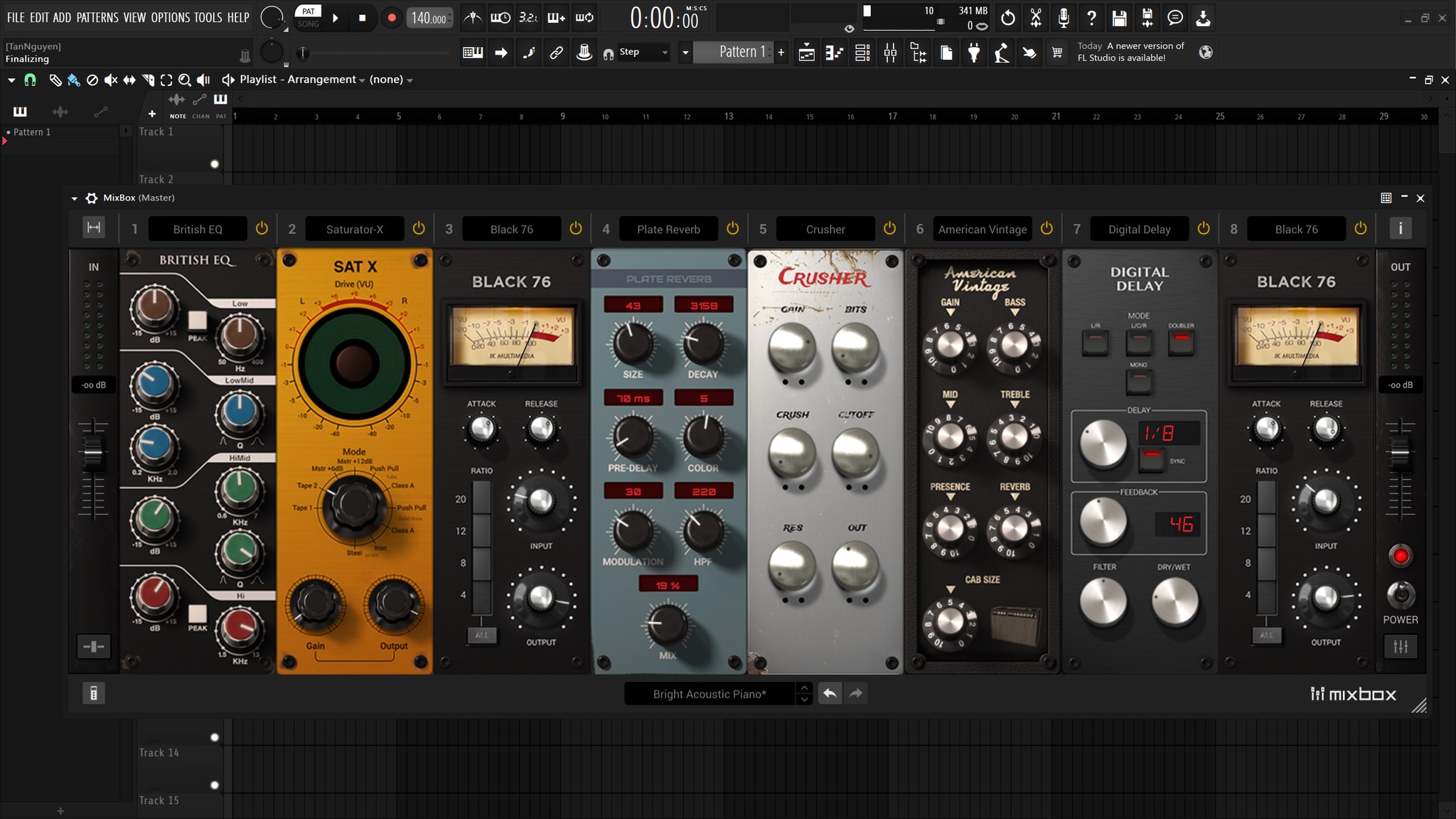Expand the (none) playlist dropdown
This screenshot has width=1456, height=819.
pos(409,80)
